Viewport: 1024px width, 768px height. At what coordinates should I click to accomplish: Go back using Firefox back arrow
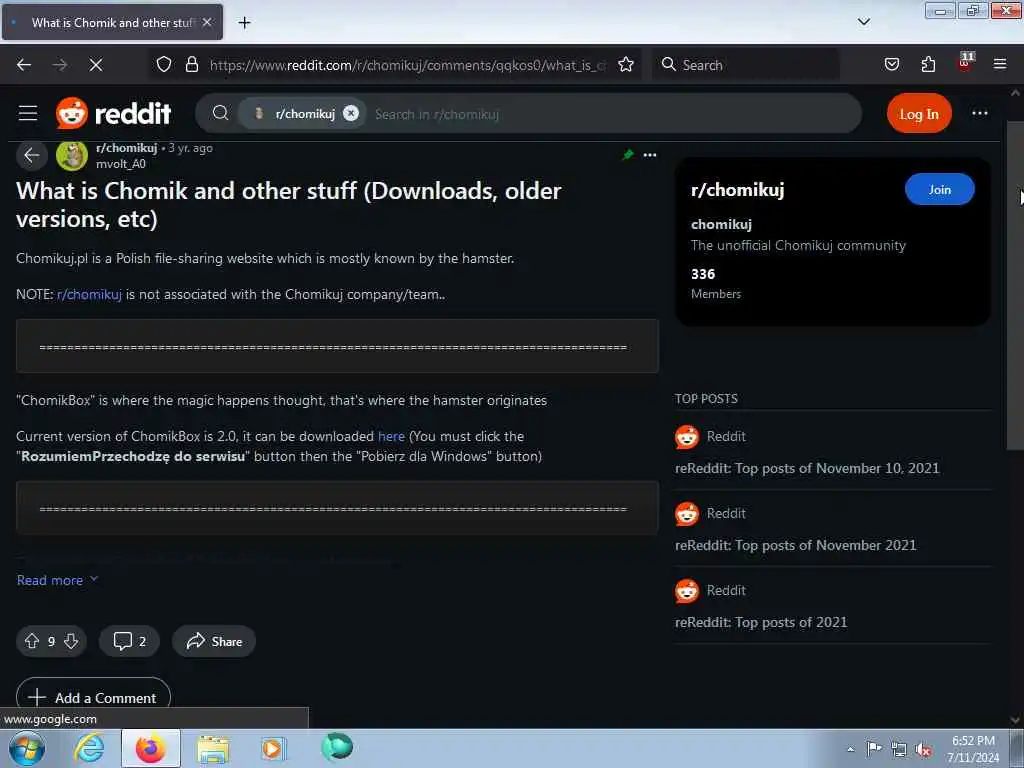point(24,65)
